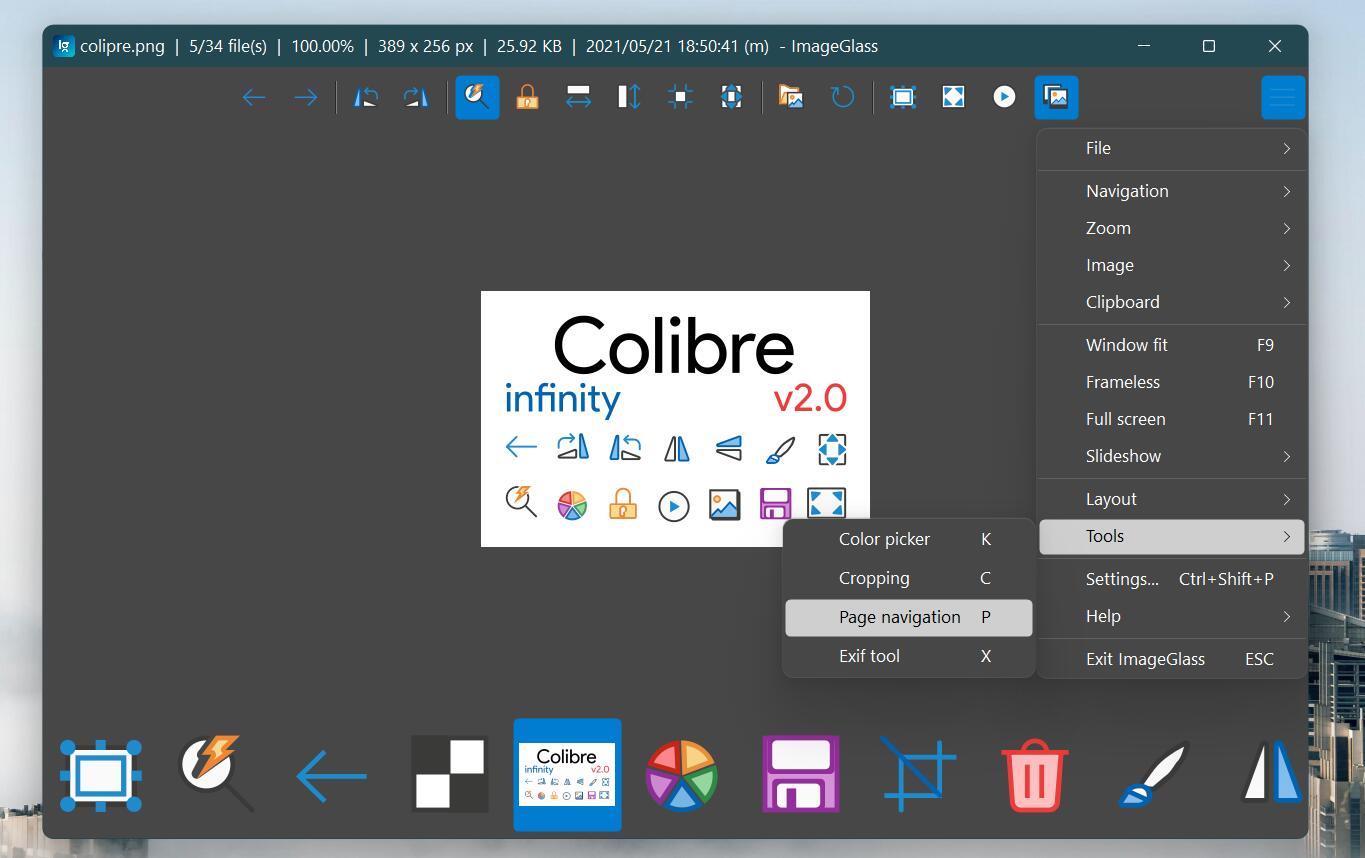This screenshot has height=858, width=1365.
Task: Select the highlighted Colibre thumbnail
Action: click(x=567, y=775)
